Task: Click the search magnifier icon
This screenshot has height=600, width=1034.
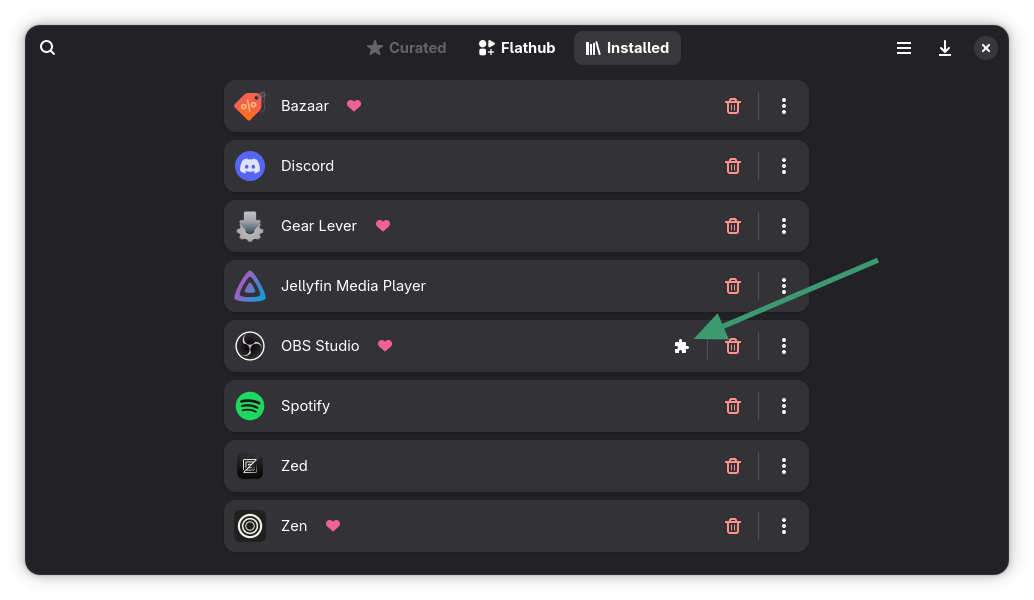Action: tap(47, 47)
